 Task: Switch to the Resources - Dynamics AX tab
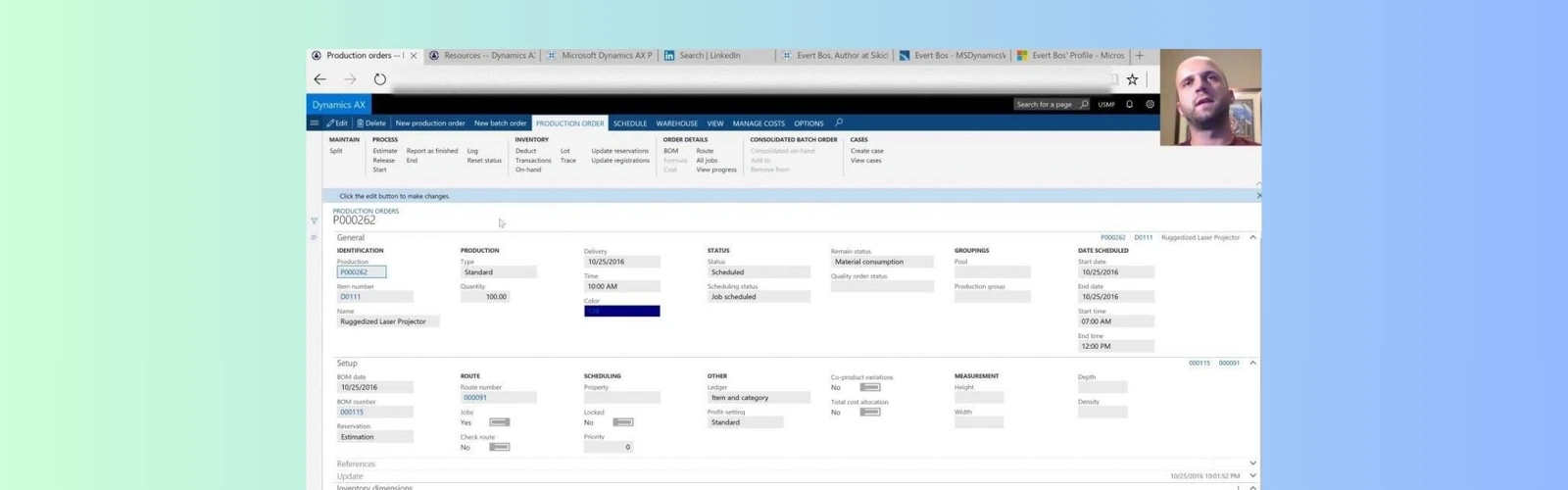point(481,56)
